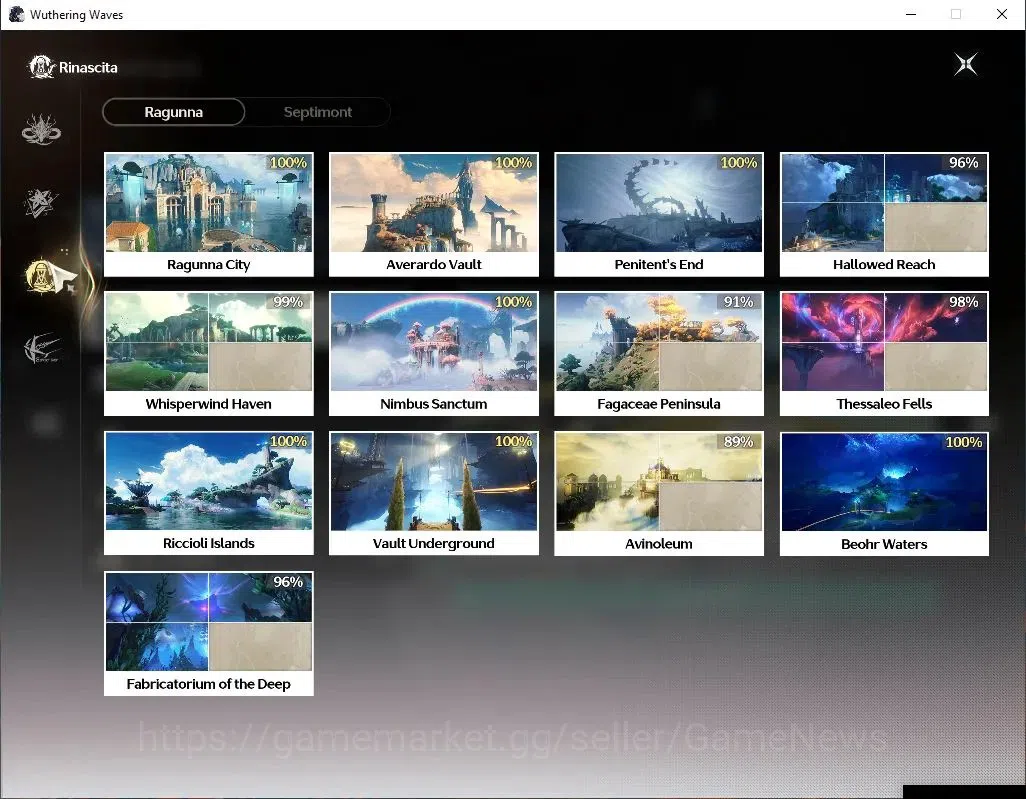The image size is (1026, 799).
Task: Click the 'Beohr Waters' label
Action: 884,544
